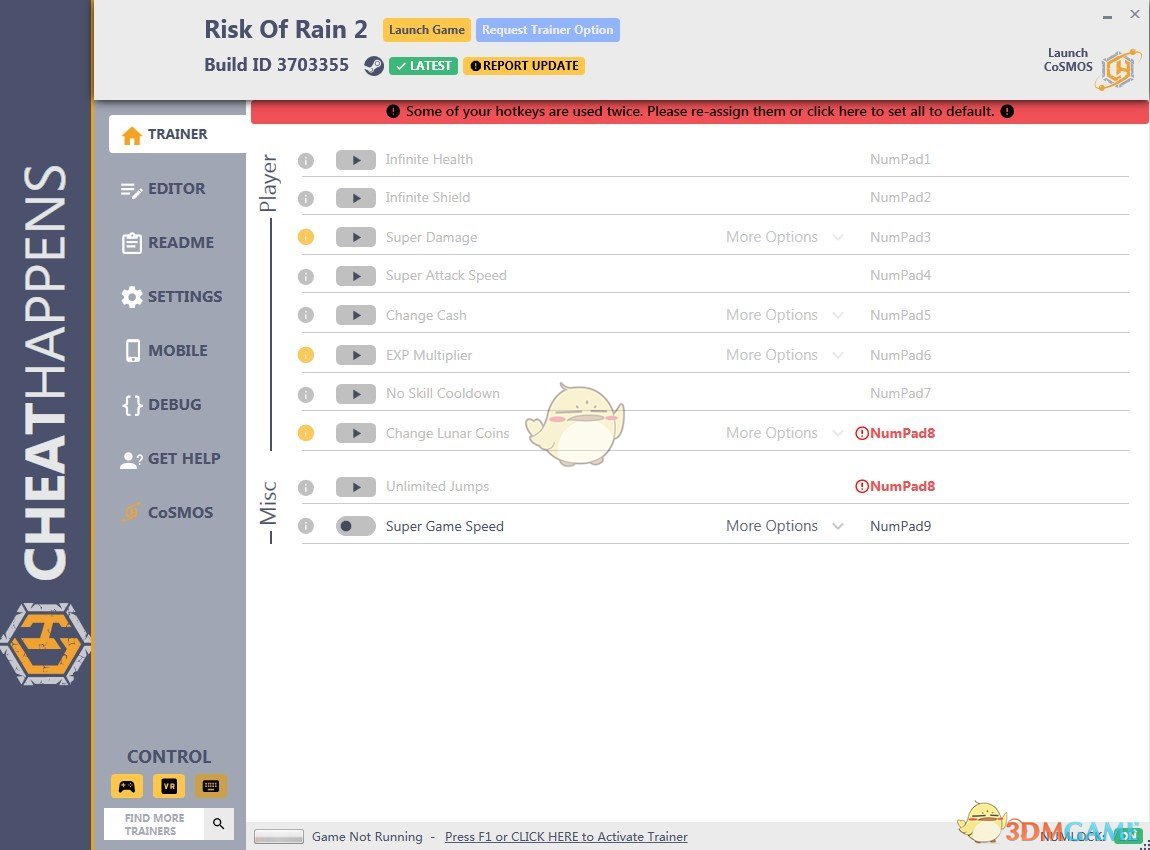Activate the Change Cash play toggle
Screen dimensions: 1150x850
click(x=356, y=315)
